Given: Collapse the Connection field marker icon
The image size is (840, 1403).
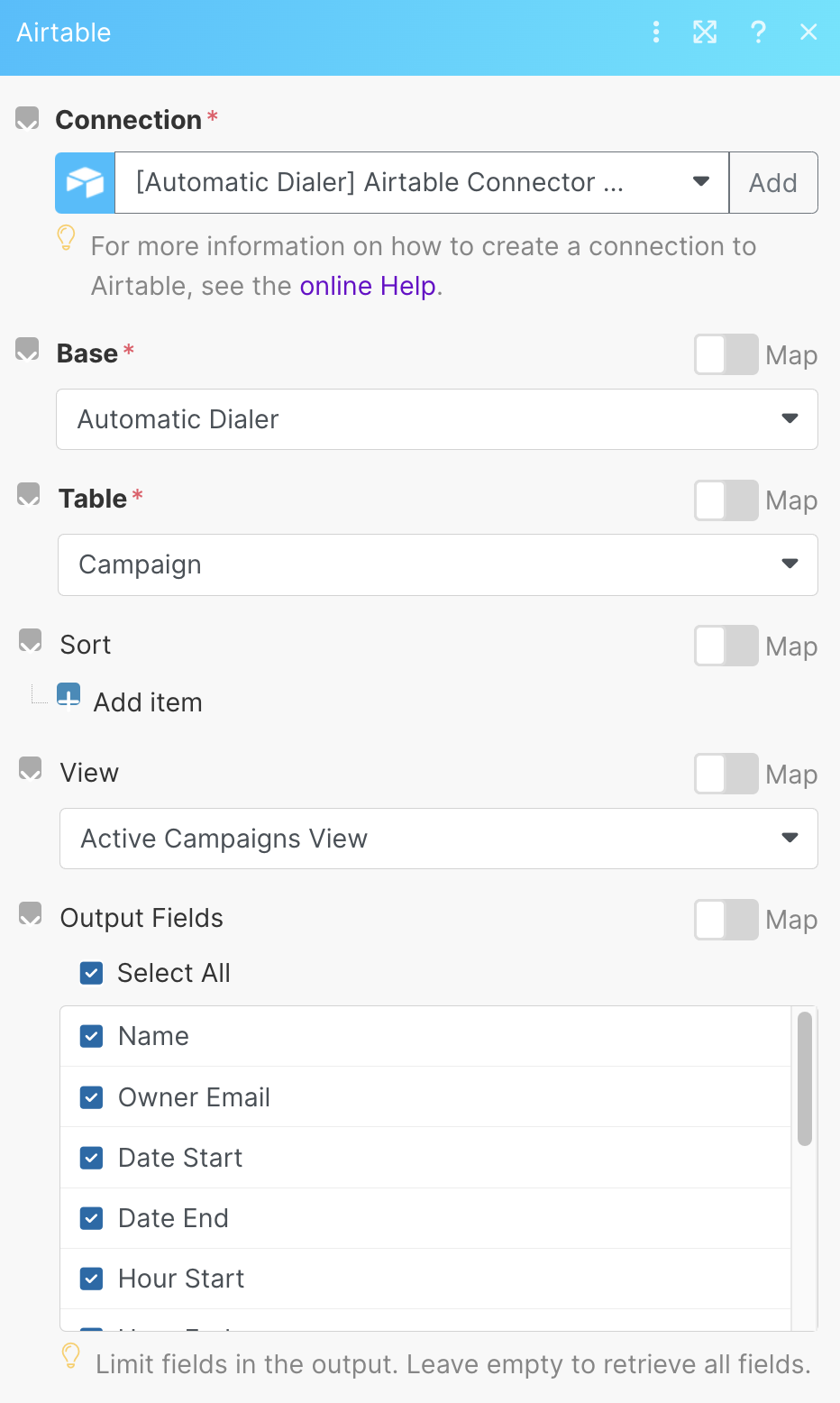Looking at the screenshot, I should tap(28, 119).
